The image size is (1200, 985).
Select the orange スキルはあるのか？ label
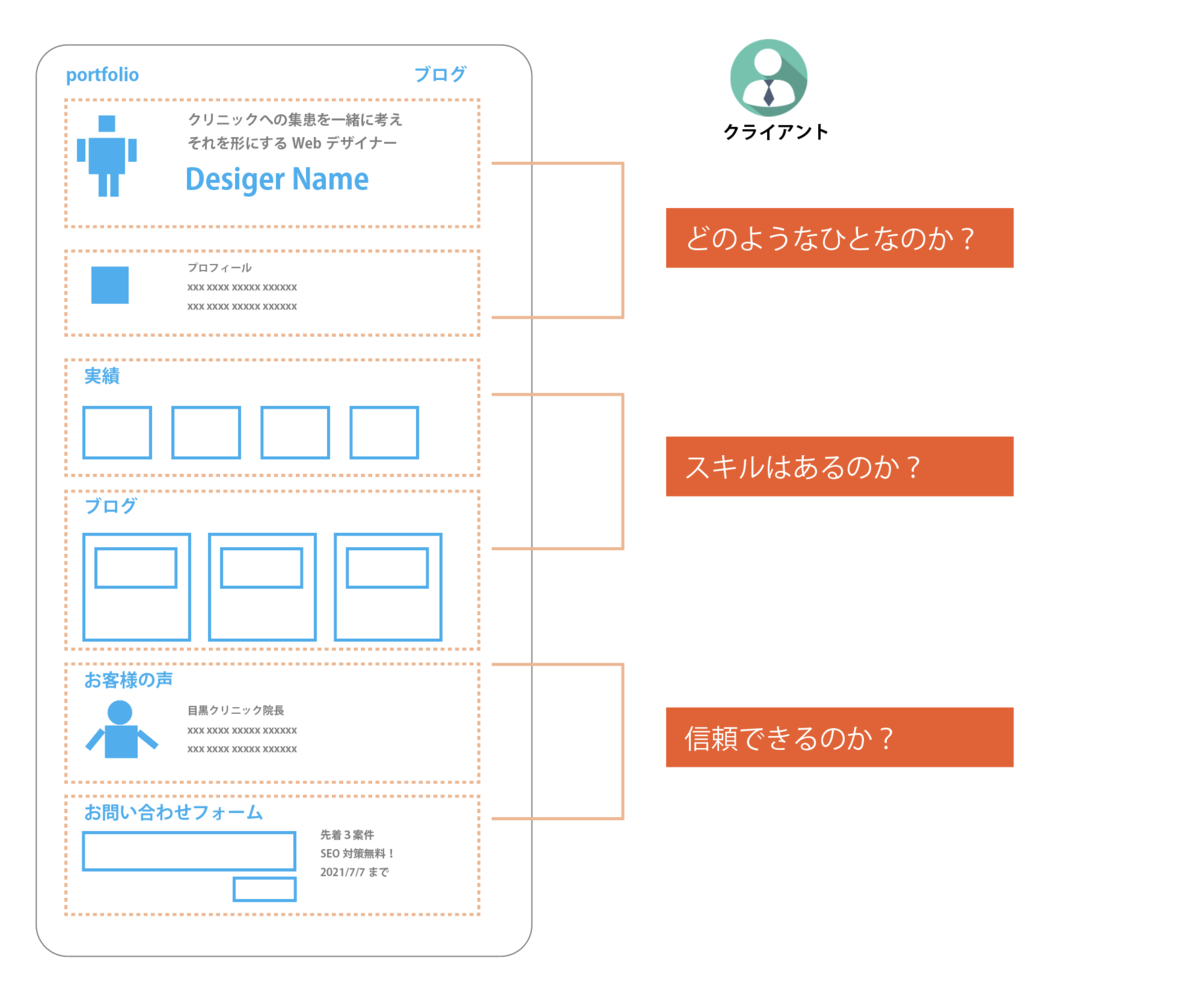(x=840, y=466)
